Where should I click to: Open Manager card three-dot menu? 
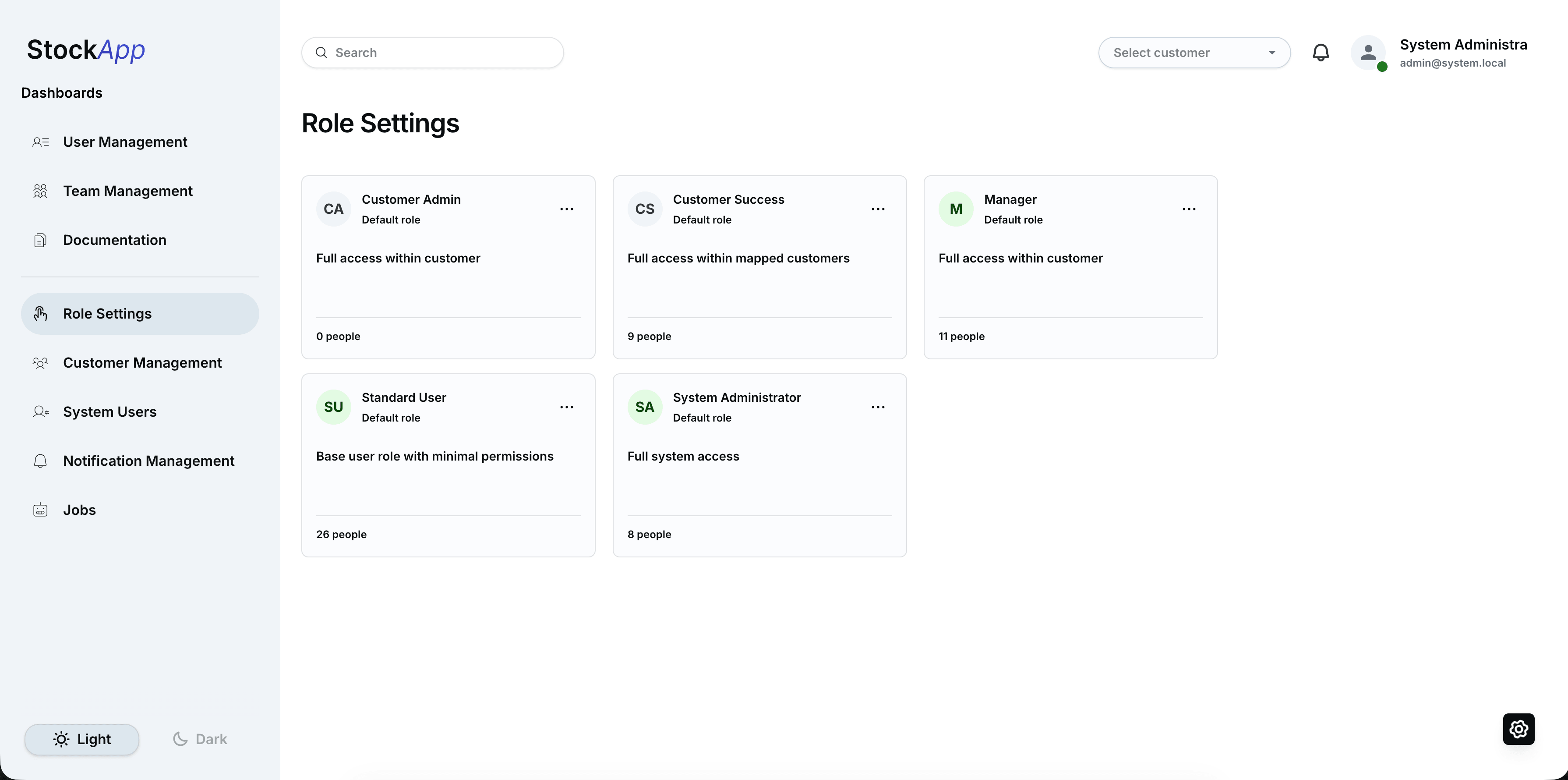1189,209
